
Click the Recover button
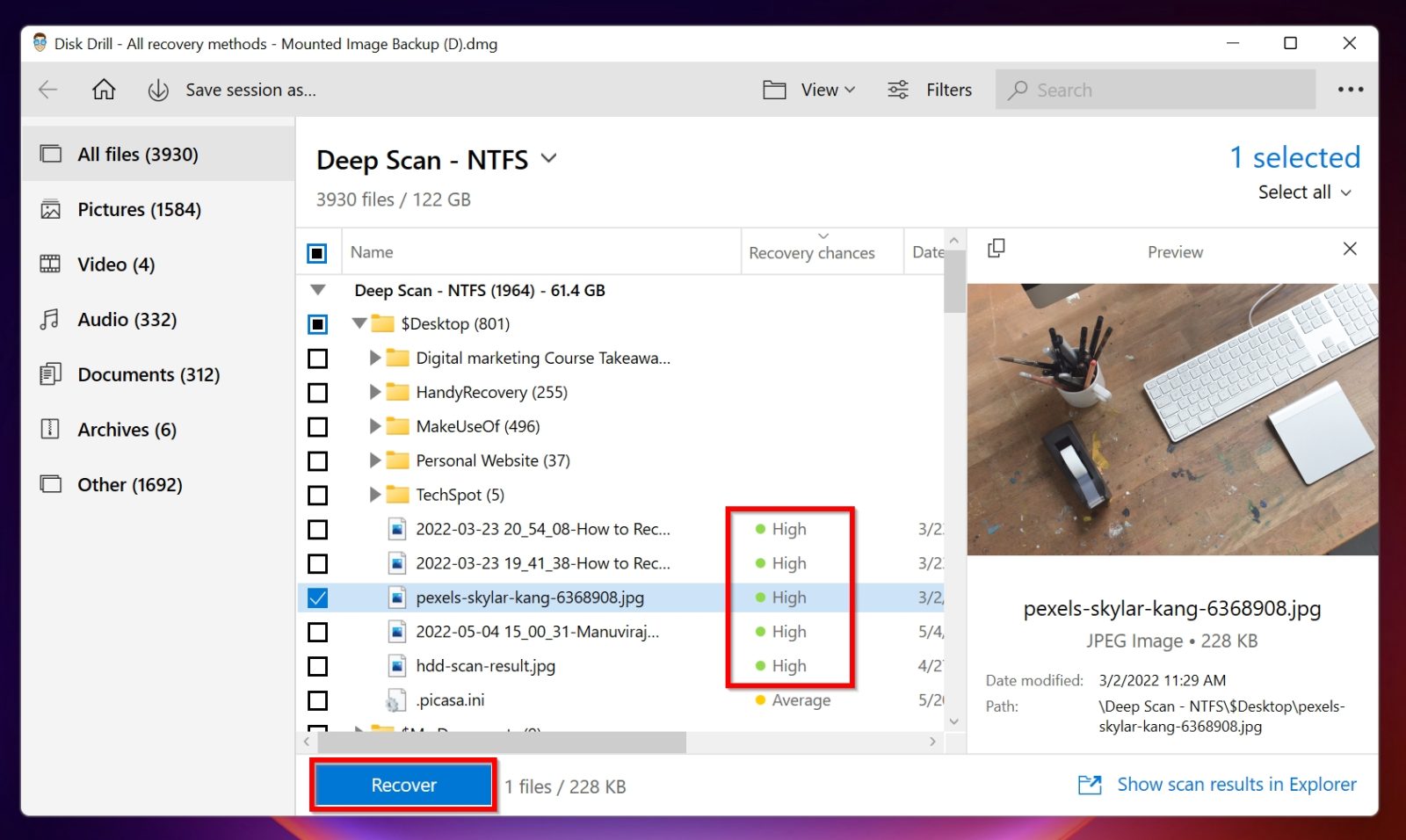(402, 785)
